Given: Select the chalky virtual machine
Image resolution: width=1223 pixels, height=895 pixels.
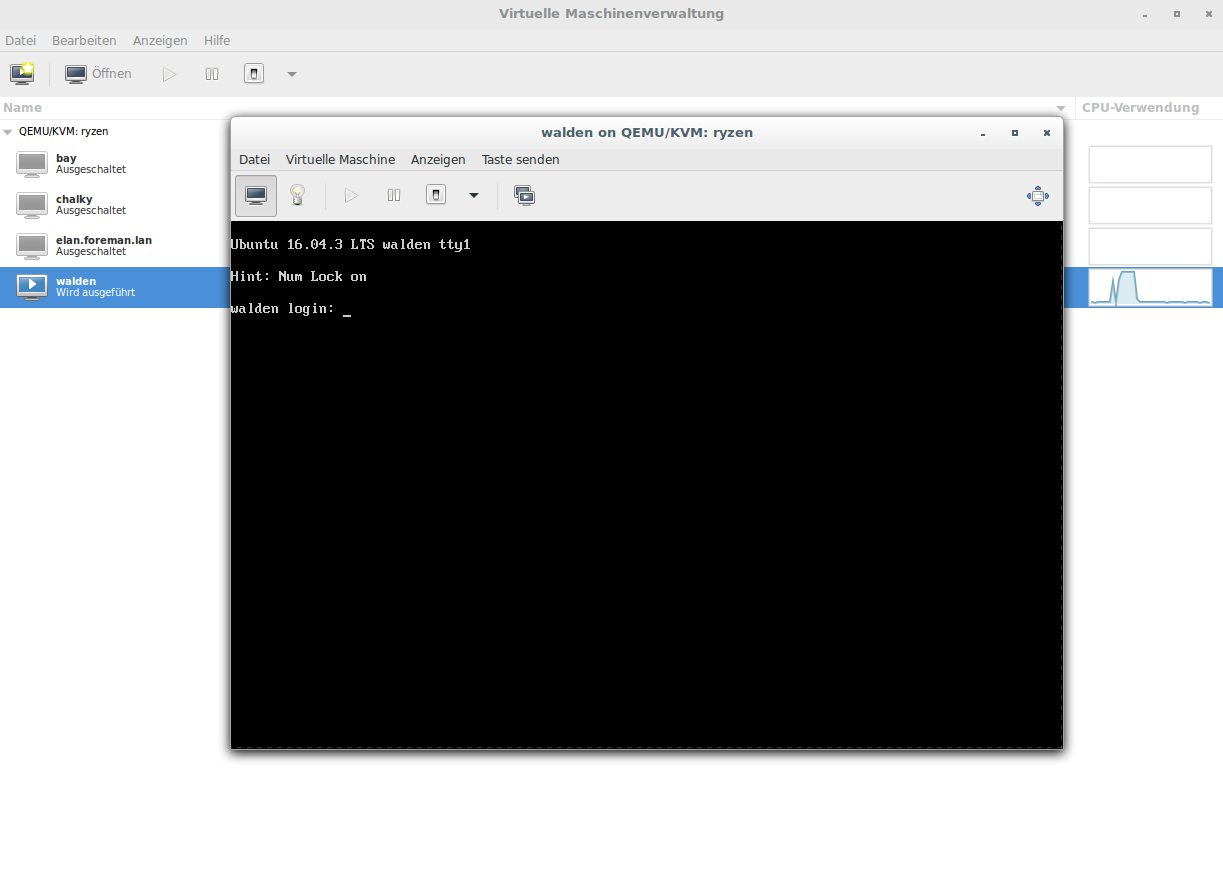Looking at the screenshot, I should tap(74, 204).
